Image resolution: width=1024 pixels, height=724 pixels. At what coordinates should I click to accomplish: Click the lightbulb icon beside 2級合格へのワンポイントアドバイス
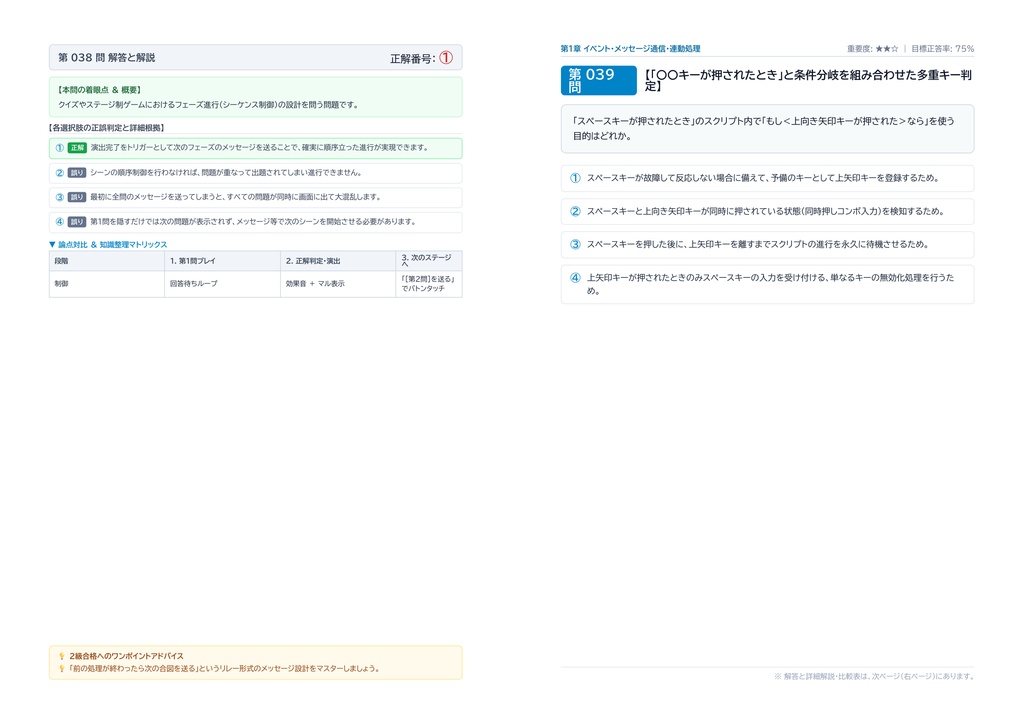click(62, 656)
